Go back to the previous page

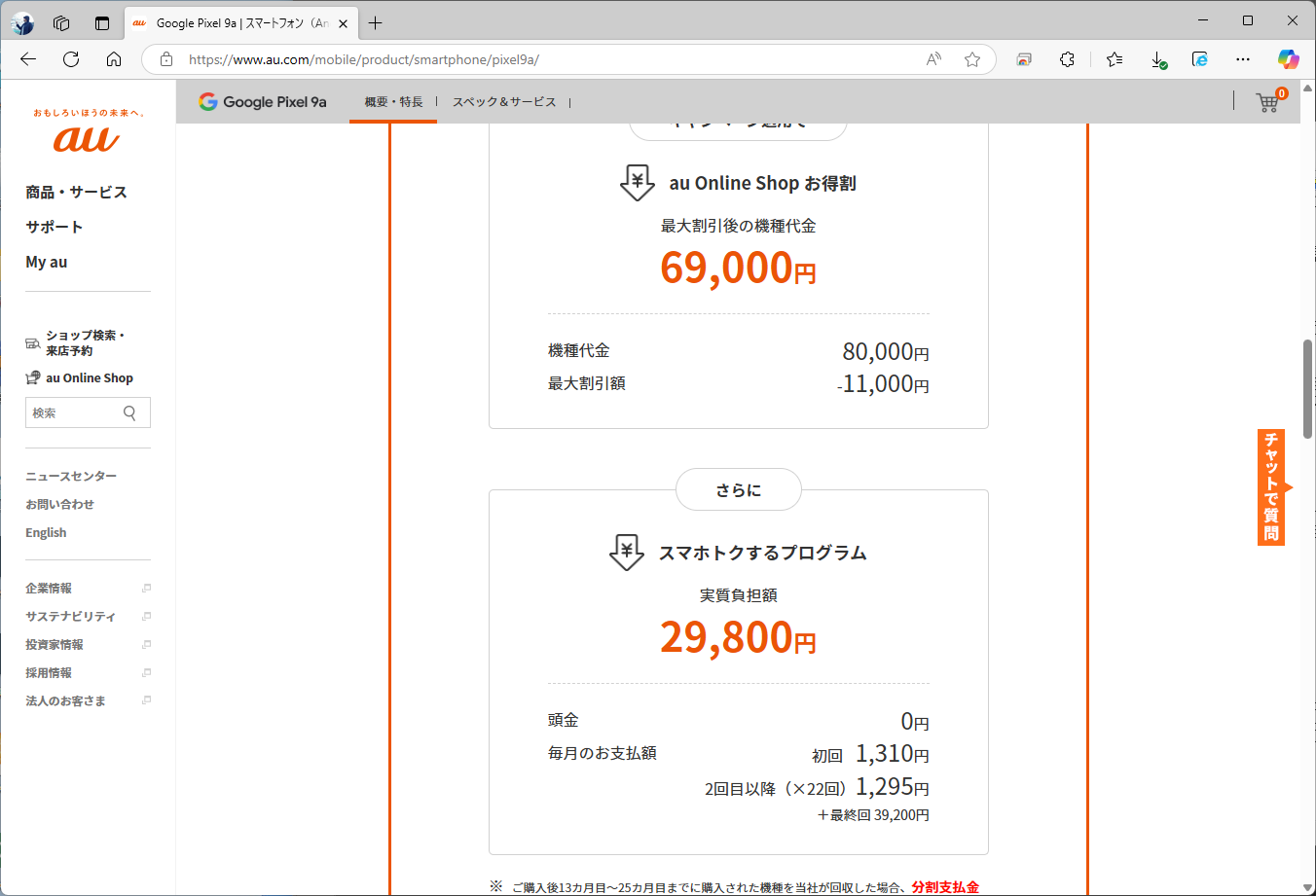coord(28,59)
